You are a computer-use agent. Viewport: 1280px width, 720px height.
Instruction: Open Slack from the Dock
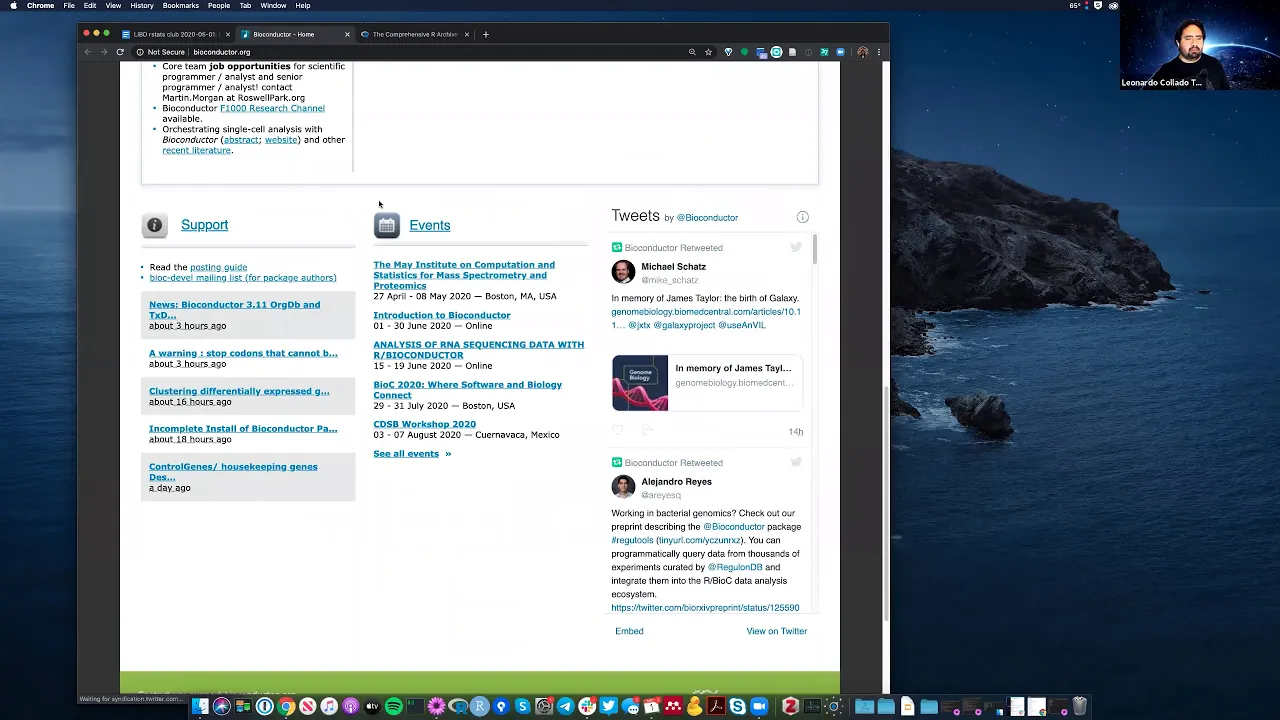588,707
